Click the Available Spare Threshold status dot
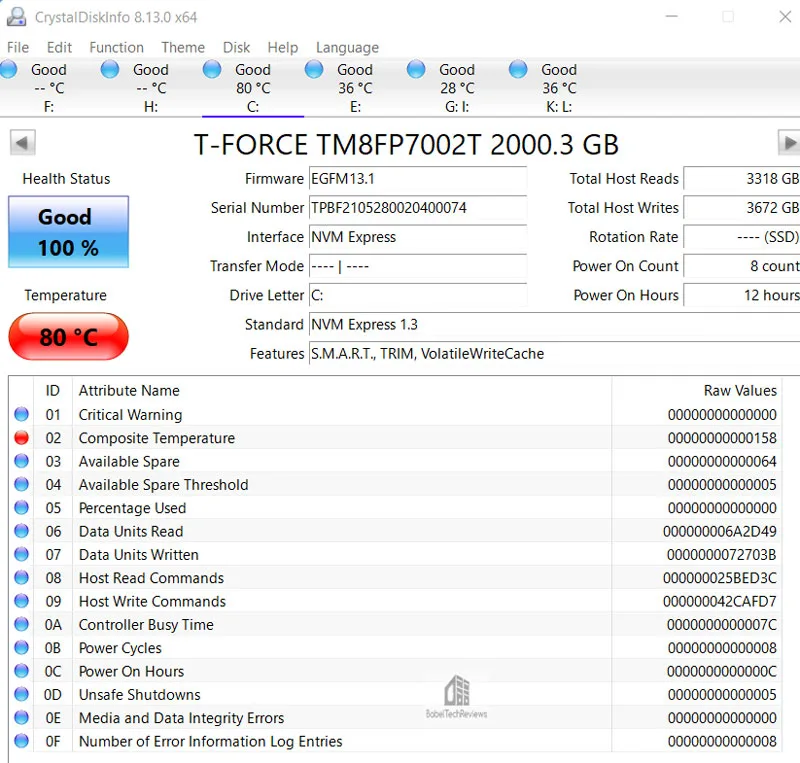 click(21, 484)
